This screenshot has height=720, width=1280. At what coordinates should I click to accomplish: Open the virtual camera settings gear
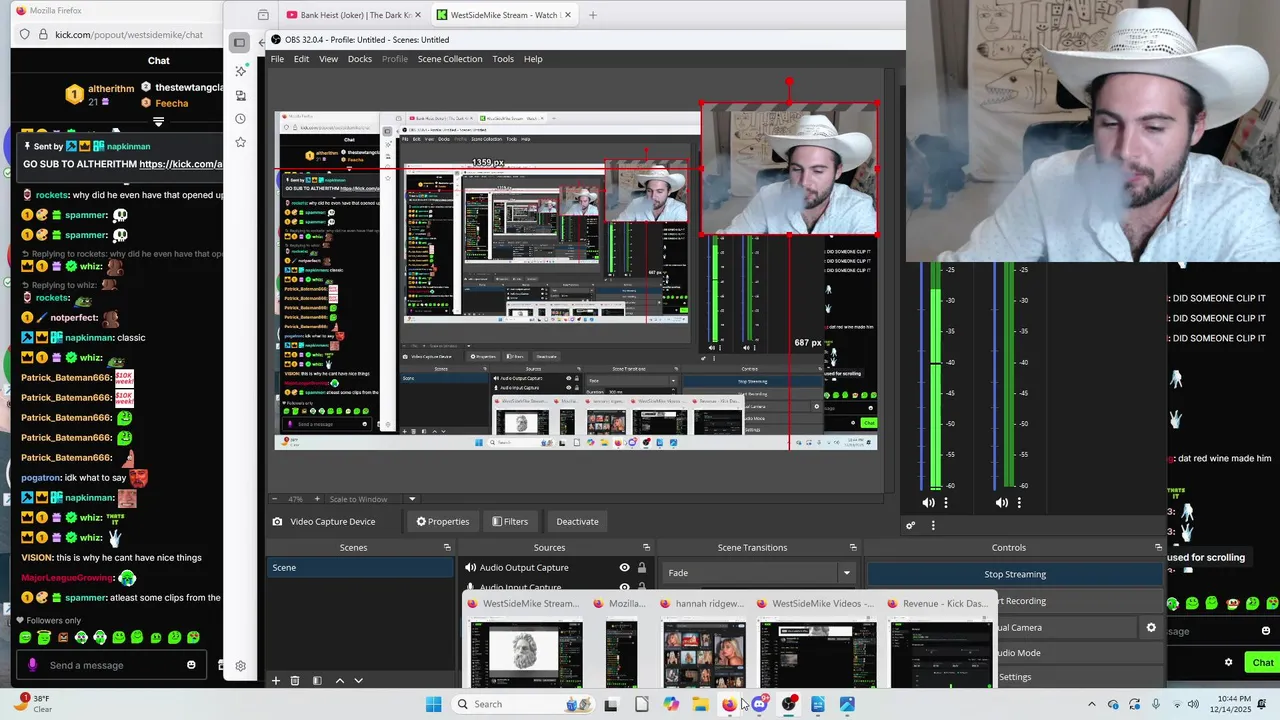point(1151,627)
